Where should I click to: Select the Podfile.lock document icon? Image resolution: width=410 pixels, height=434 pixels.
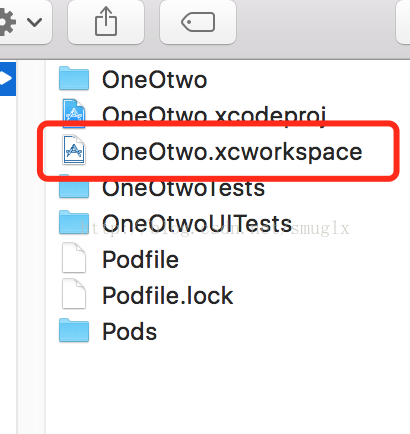coord(74,294)
